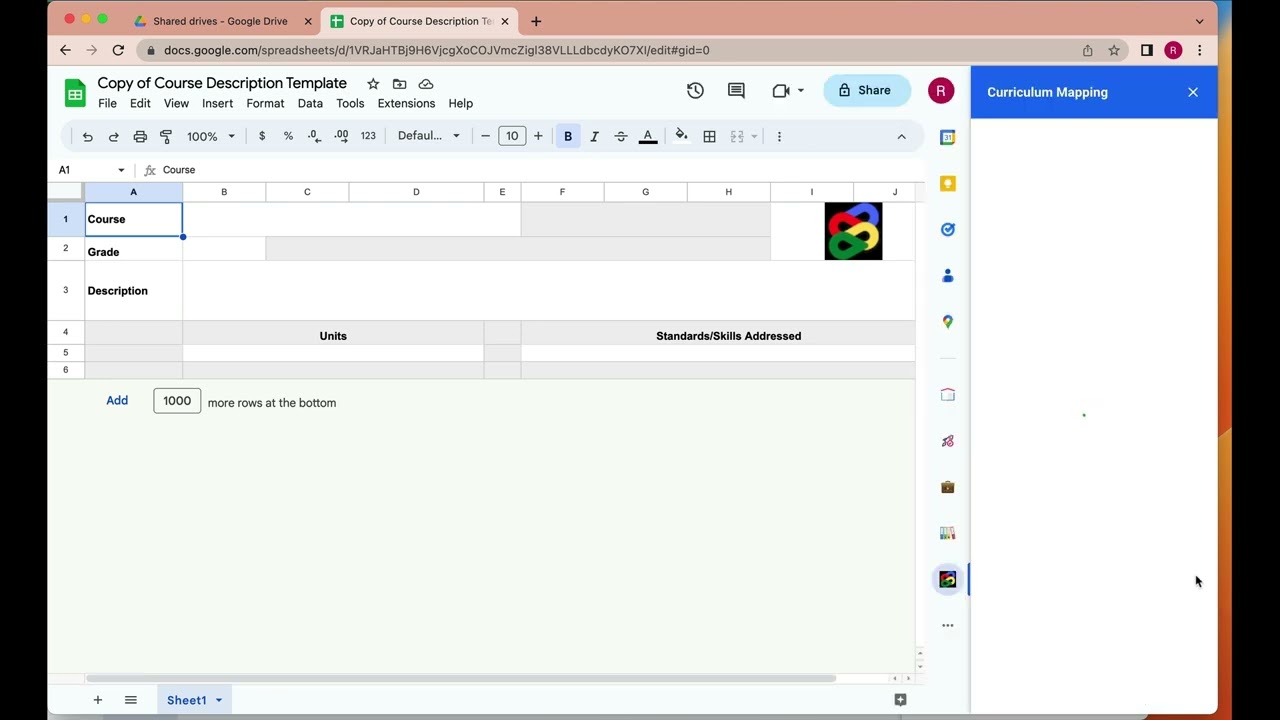Click the Add rows link

coord(117,401)
